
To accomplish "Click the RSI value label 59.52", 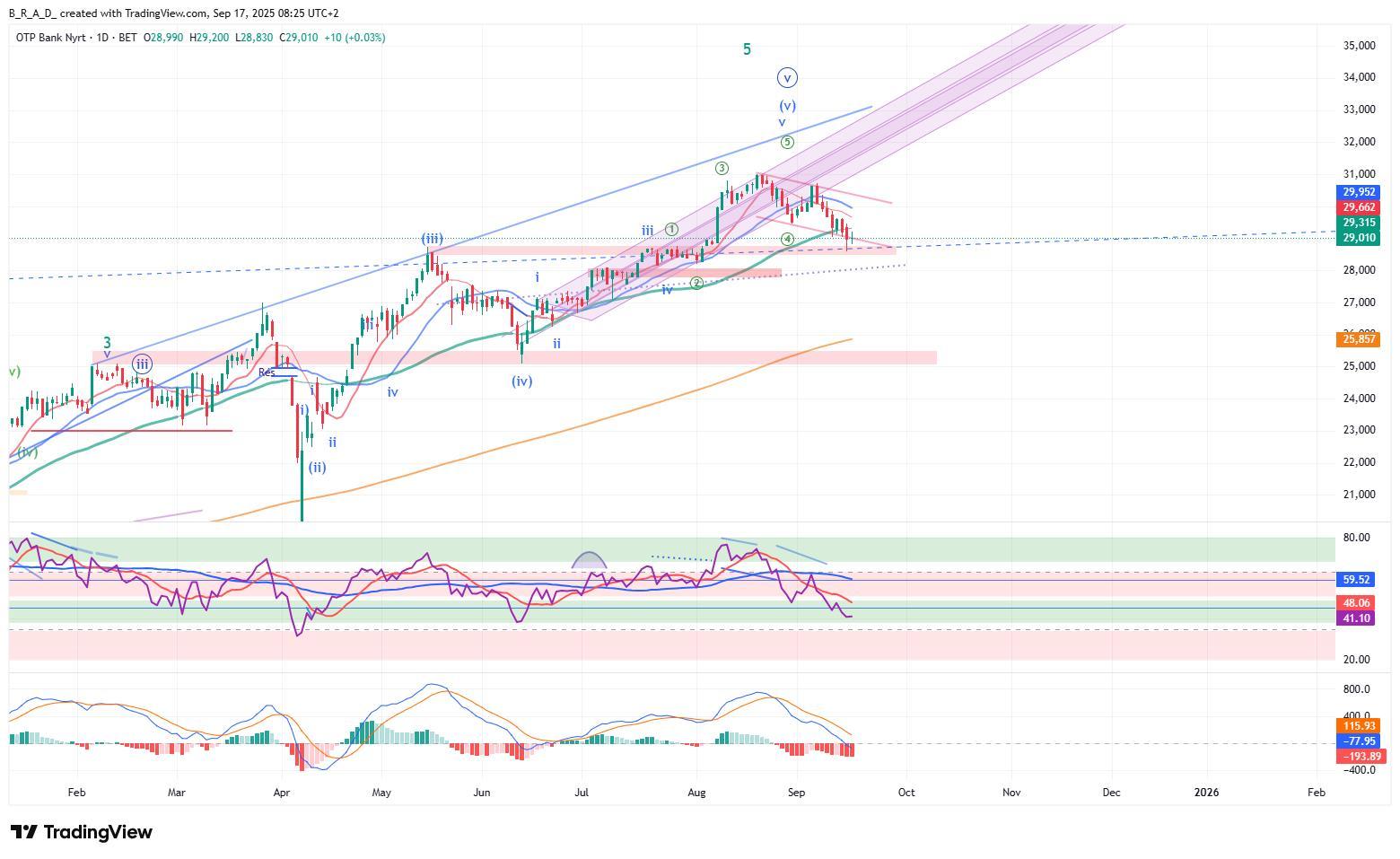I will pyautogui.click(x=1356, y=580).
